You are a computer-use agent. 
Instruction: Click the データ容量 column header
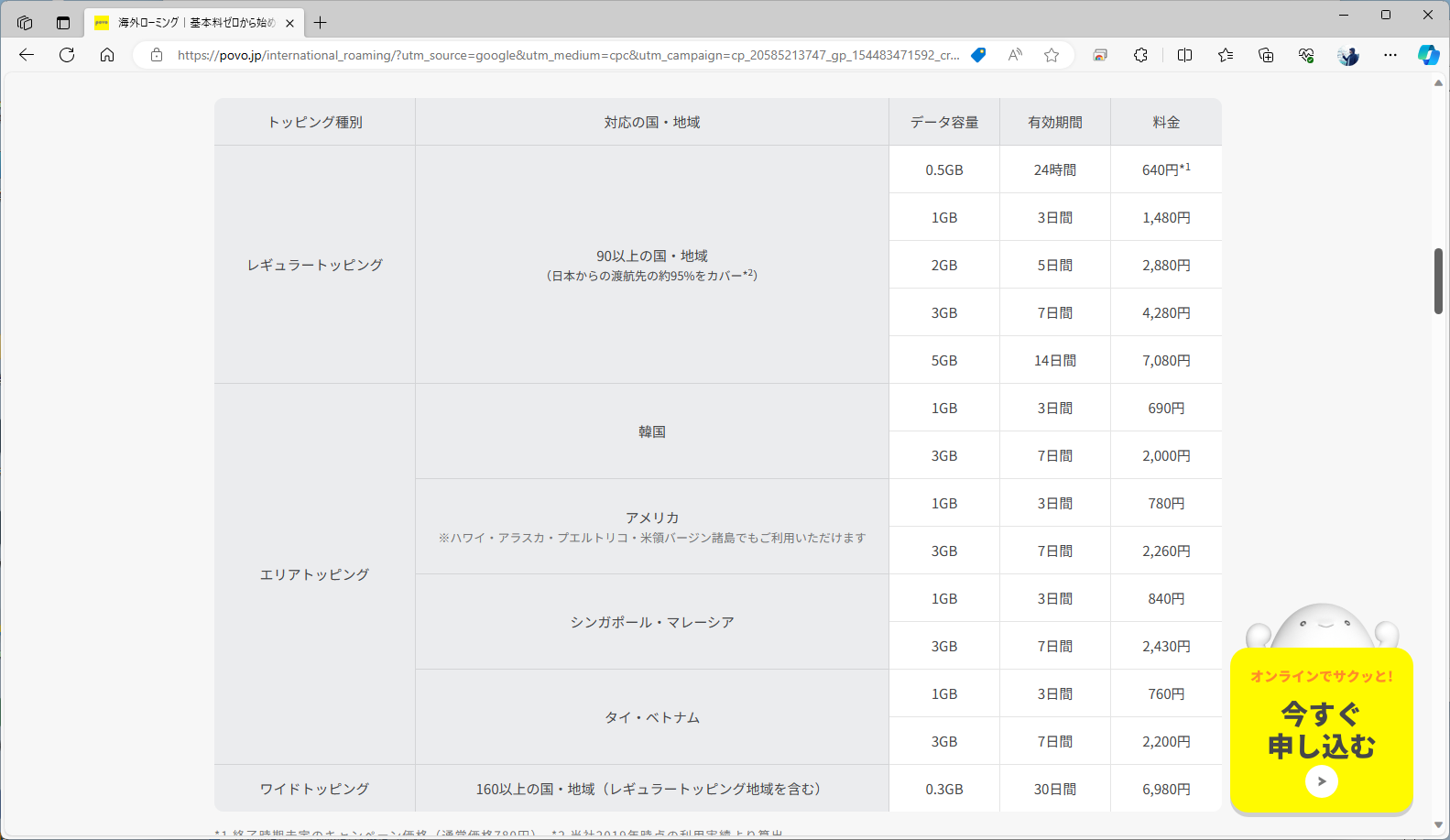click(944, 122)
